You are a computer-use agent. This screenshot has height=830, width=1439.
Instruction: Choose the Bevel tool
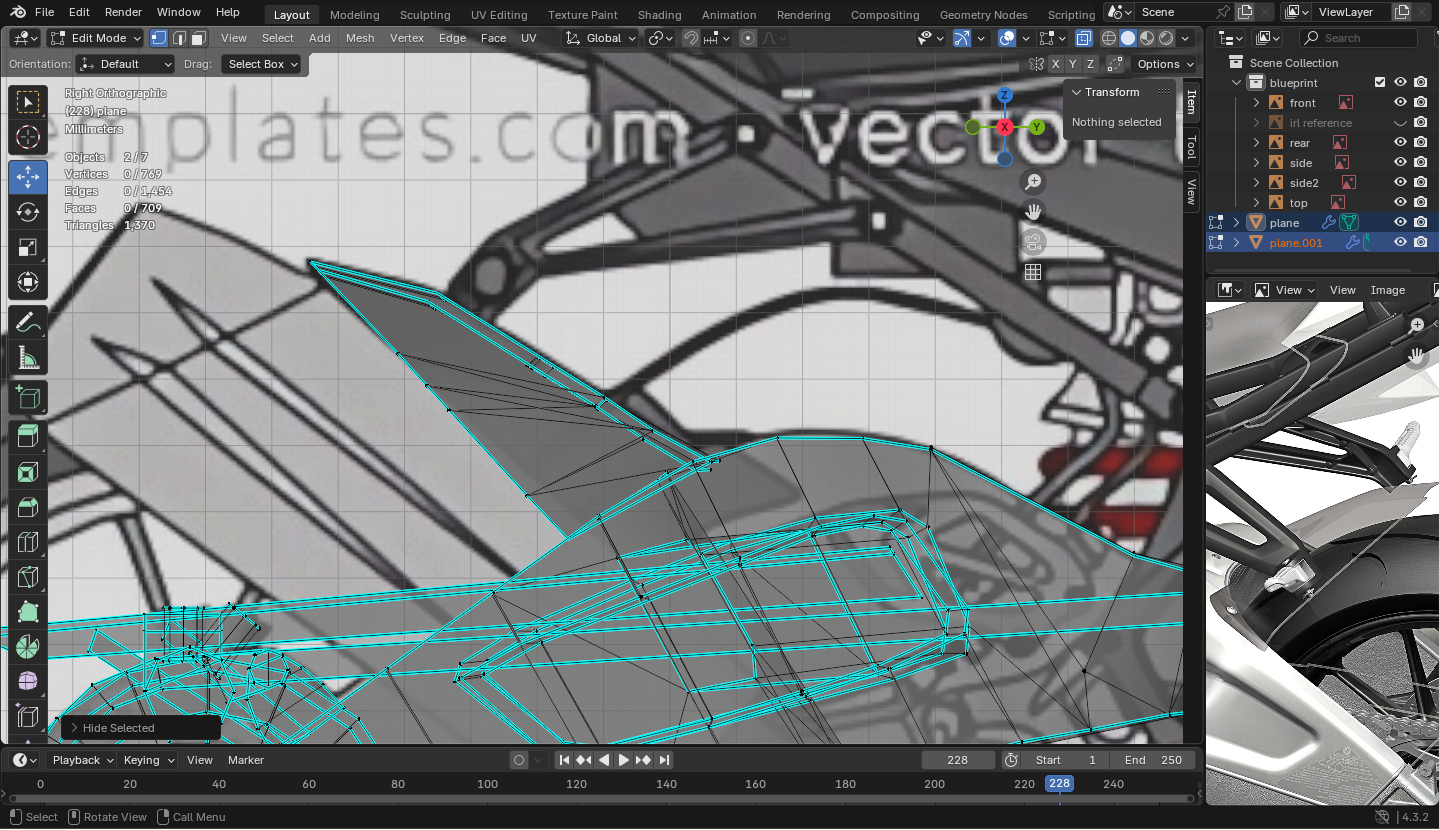28,507
